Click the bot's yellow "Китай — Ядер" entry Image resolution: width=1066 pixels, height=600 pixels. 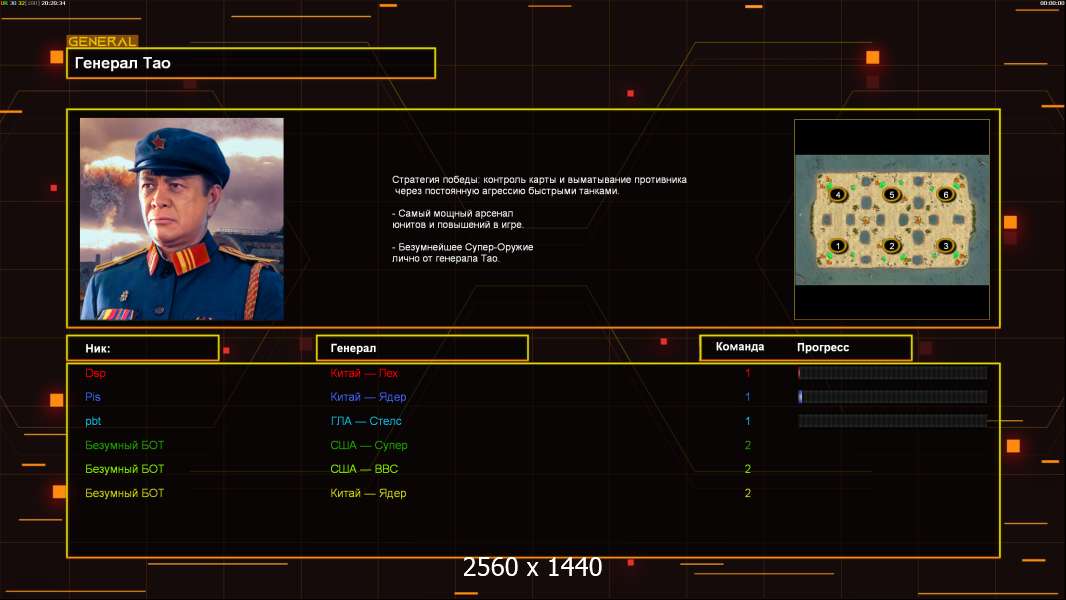tap(368, 493)
